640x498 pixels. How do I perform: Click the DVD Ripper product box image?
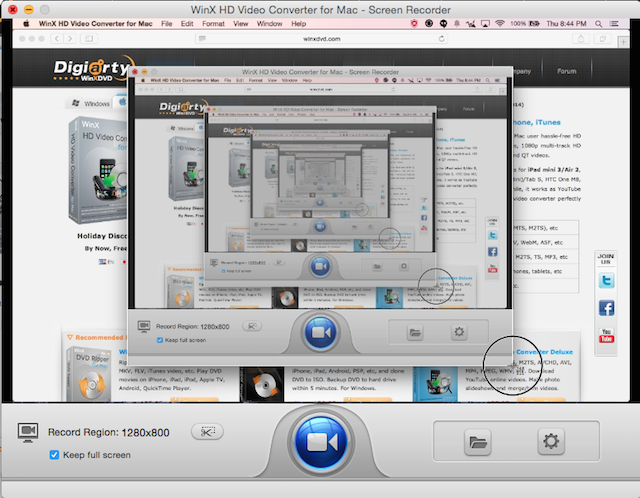click(x=89, y=374)
